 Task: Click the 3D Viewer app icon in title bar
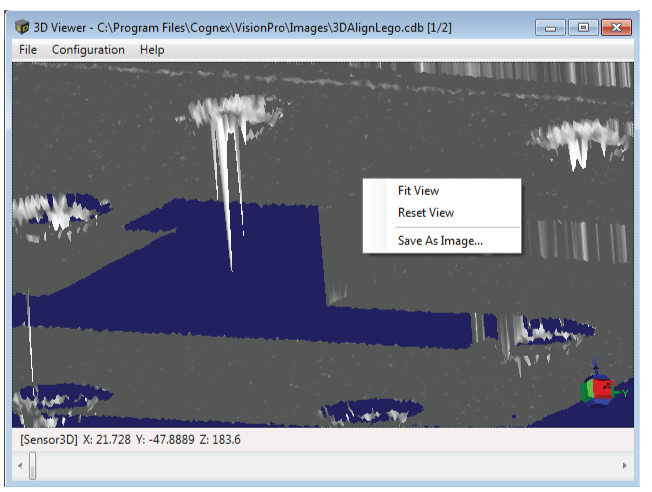[x=22, y=27]
